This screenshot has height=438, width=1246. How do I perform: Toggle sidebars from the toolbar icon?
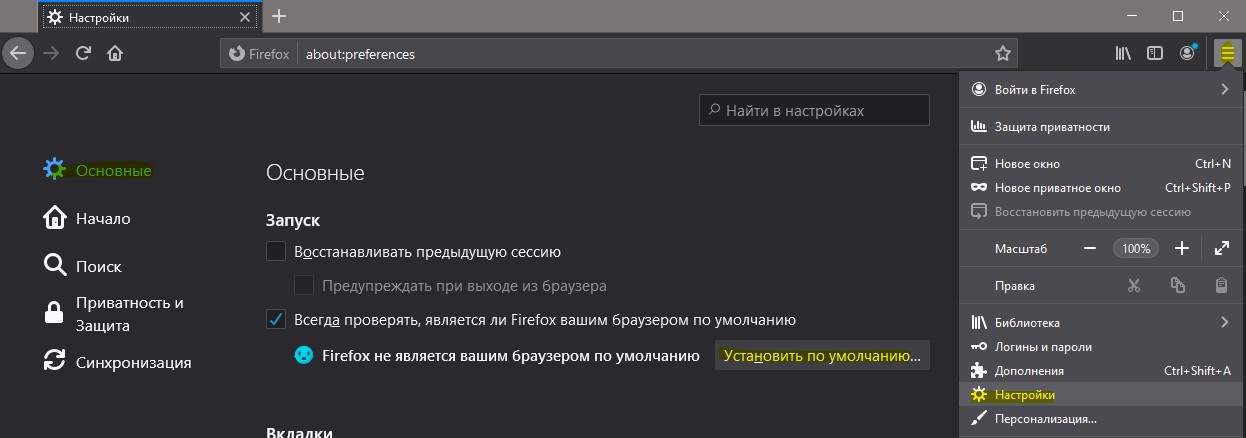pyautogui.click(x=1155, y=53)
